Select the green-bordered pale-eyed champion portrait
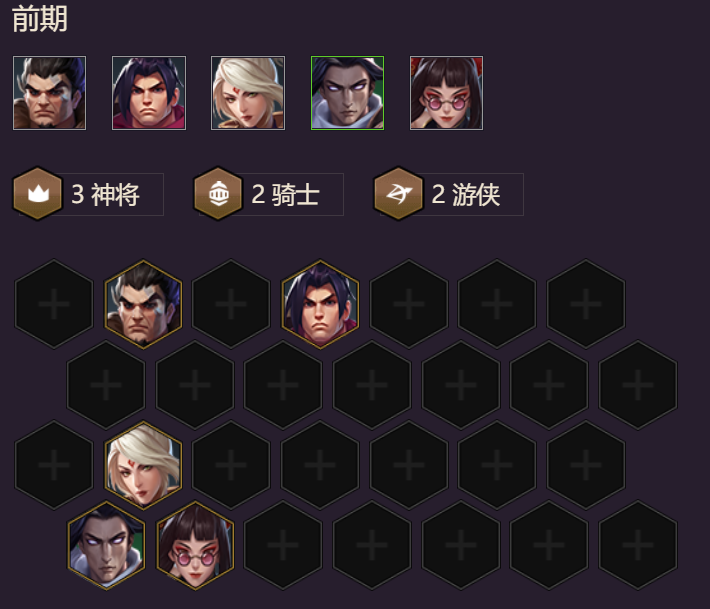 [x=347, y=93]
